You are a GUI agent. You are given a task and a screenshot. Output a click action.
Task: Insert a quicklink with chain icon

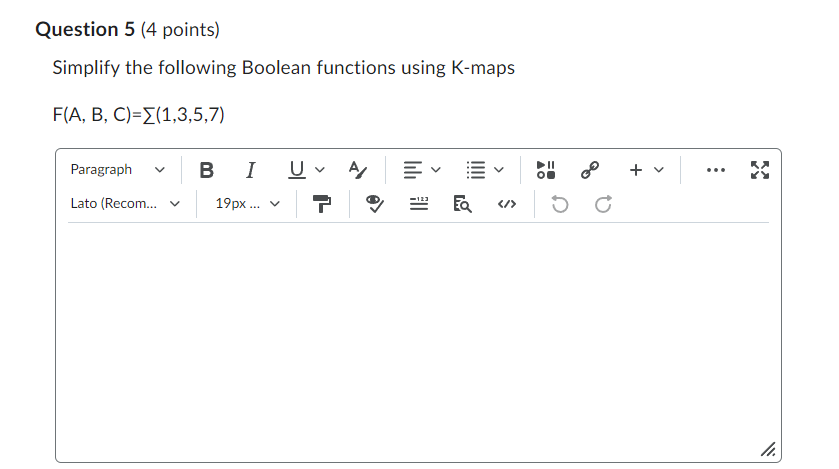pyautogui.click(x=590, y=170)
